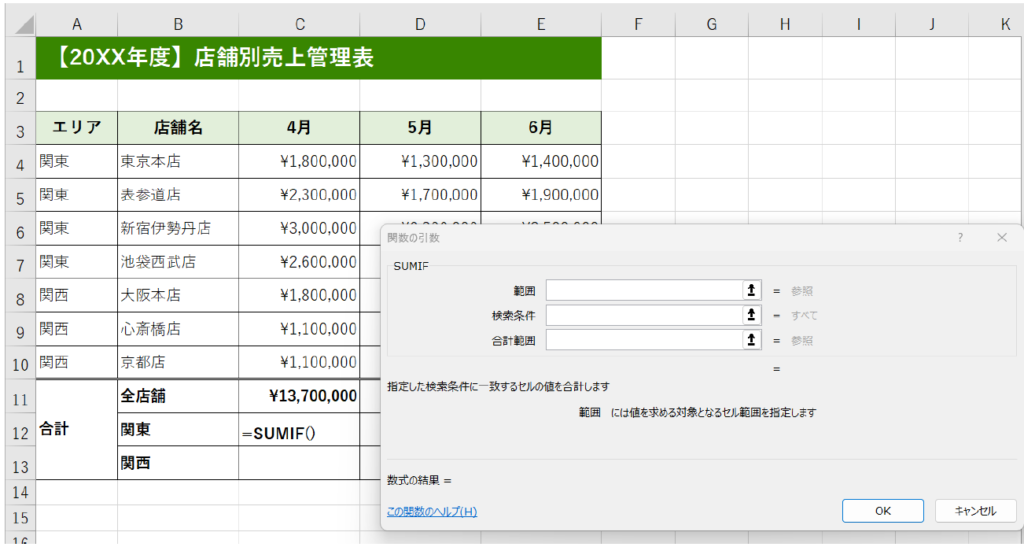Click the cell with =SUMIF() formula
1024x547 pixels.
click(299, 430)
